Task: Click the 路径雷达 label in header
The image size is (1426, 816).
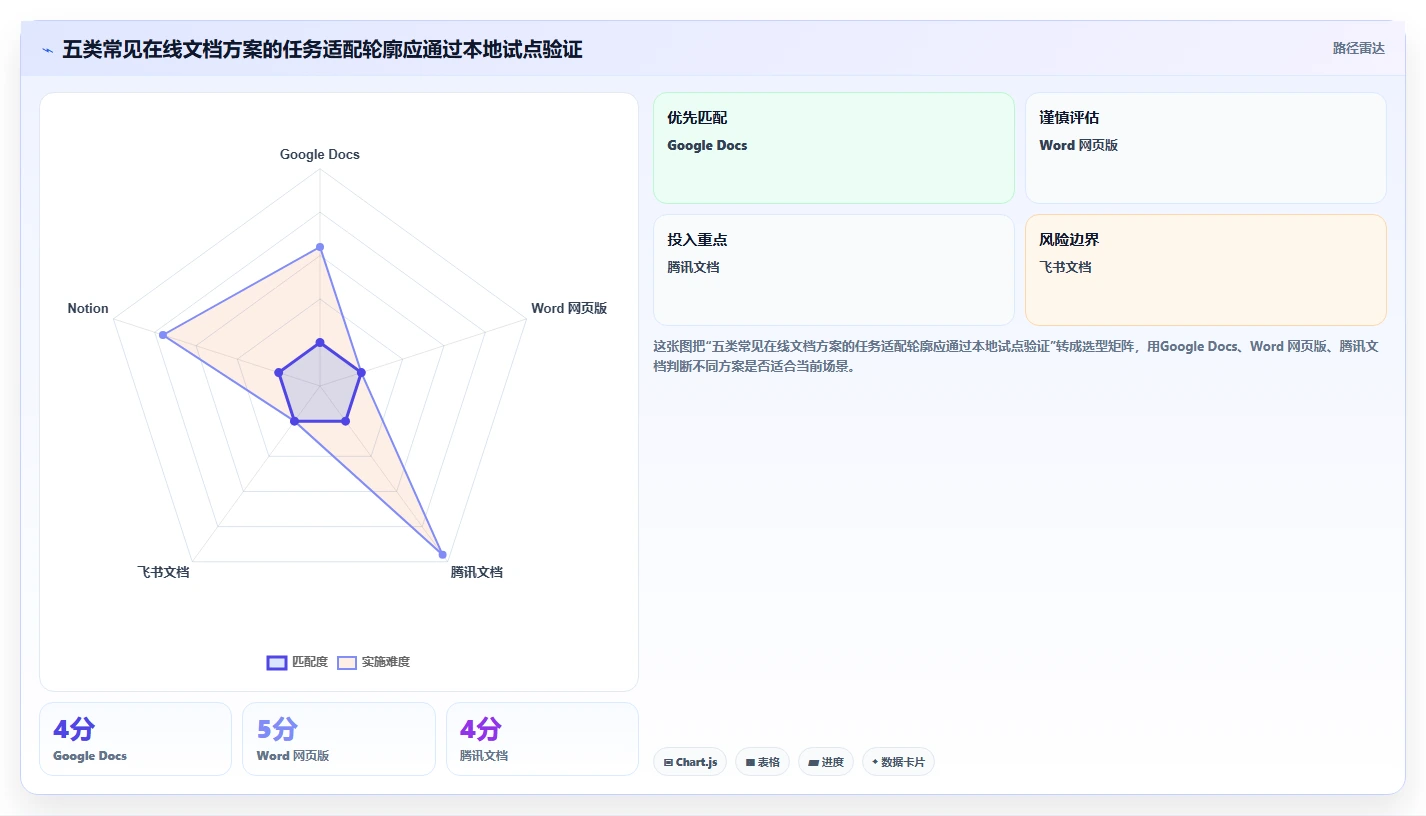Action: [x=1358, y=48]
